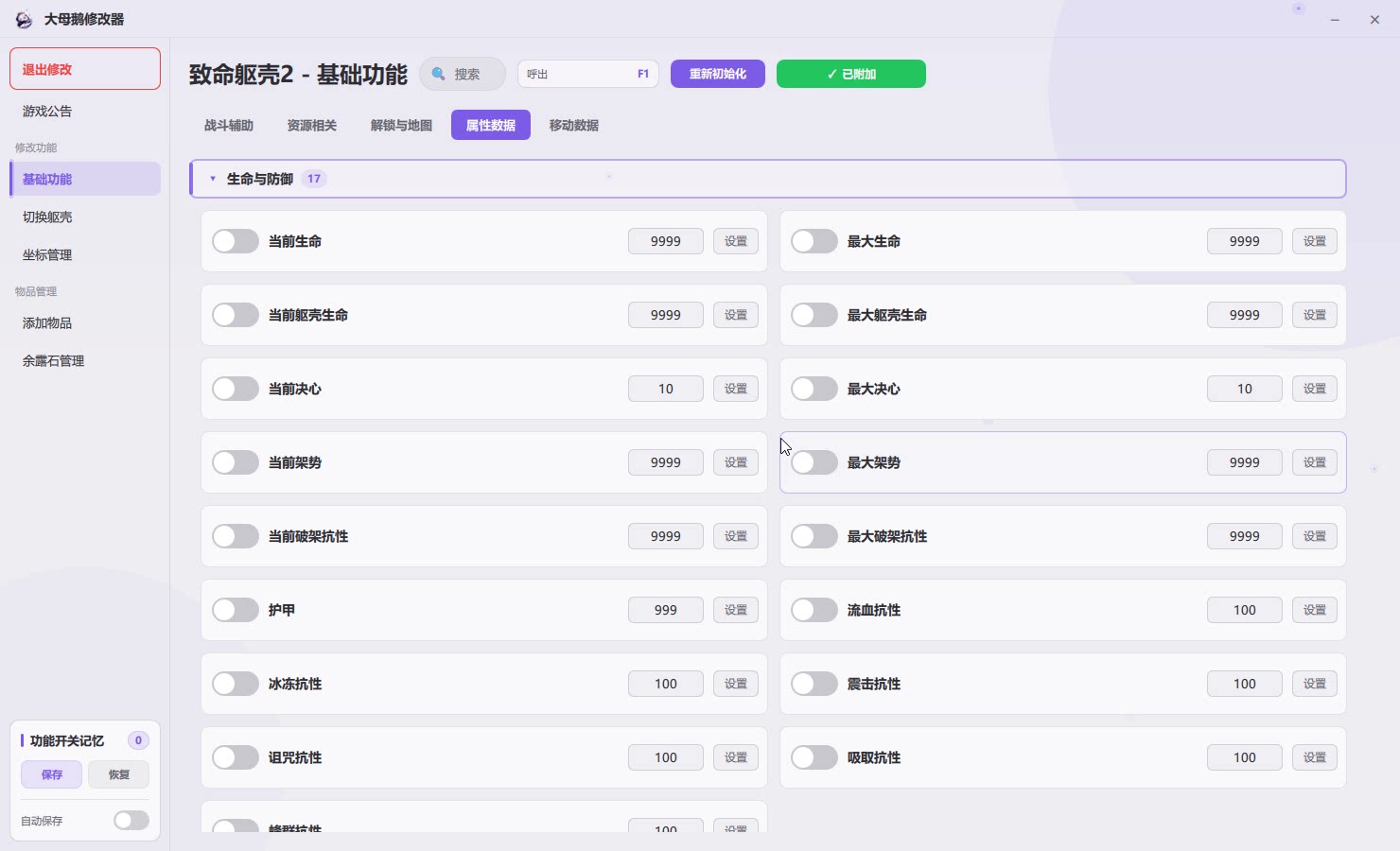
Task: Edit the 最大躯壳生命 value field
Action: pyautogui.click(x=1245, y=315)
